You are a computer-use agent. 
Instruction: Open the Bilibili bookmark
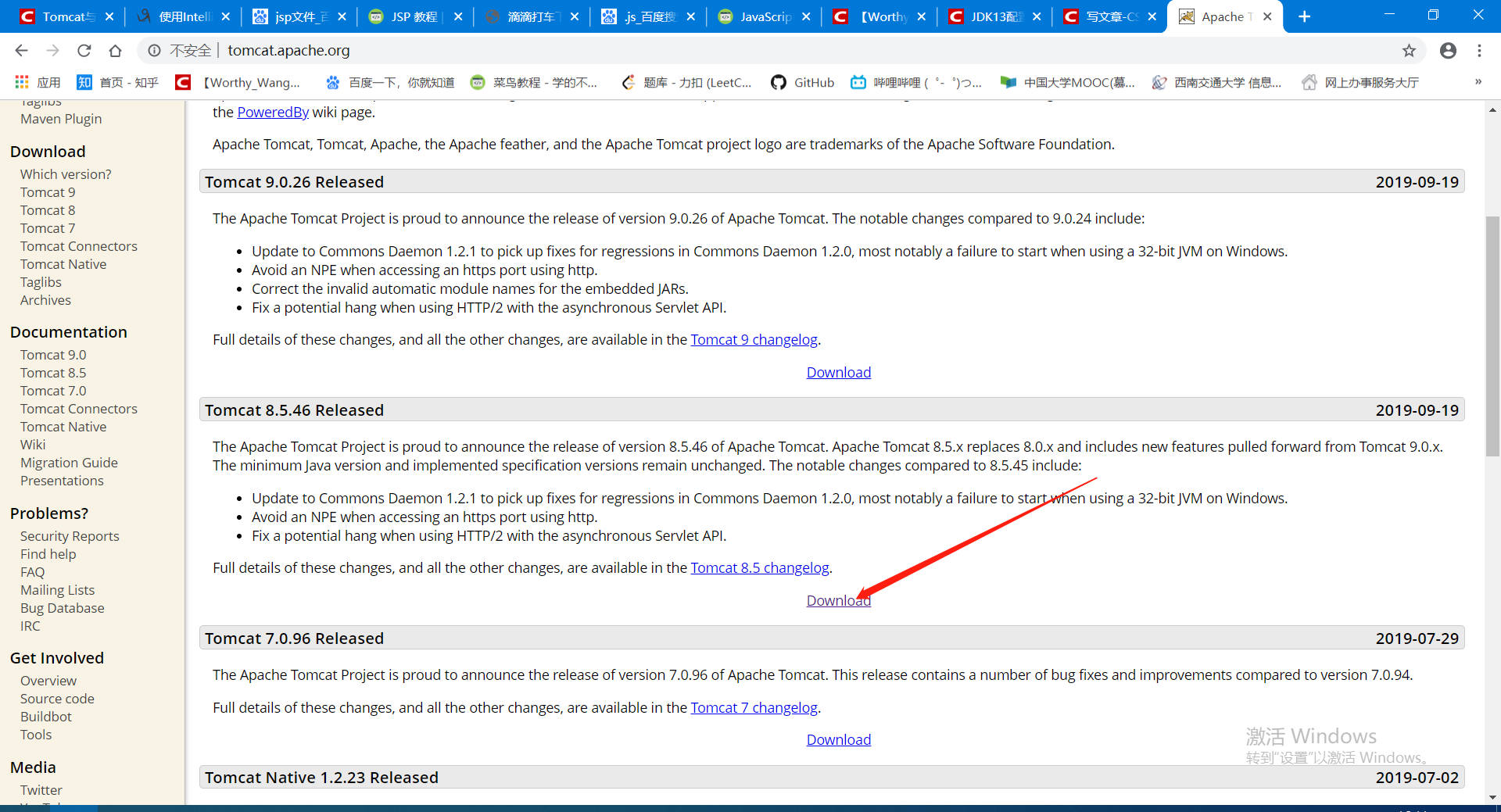click(916, 82)
